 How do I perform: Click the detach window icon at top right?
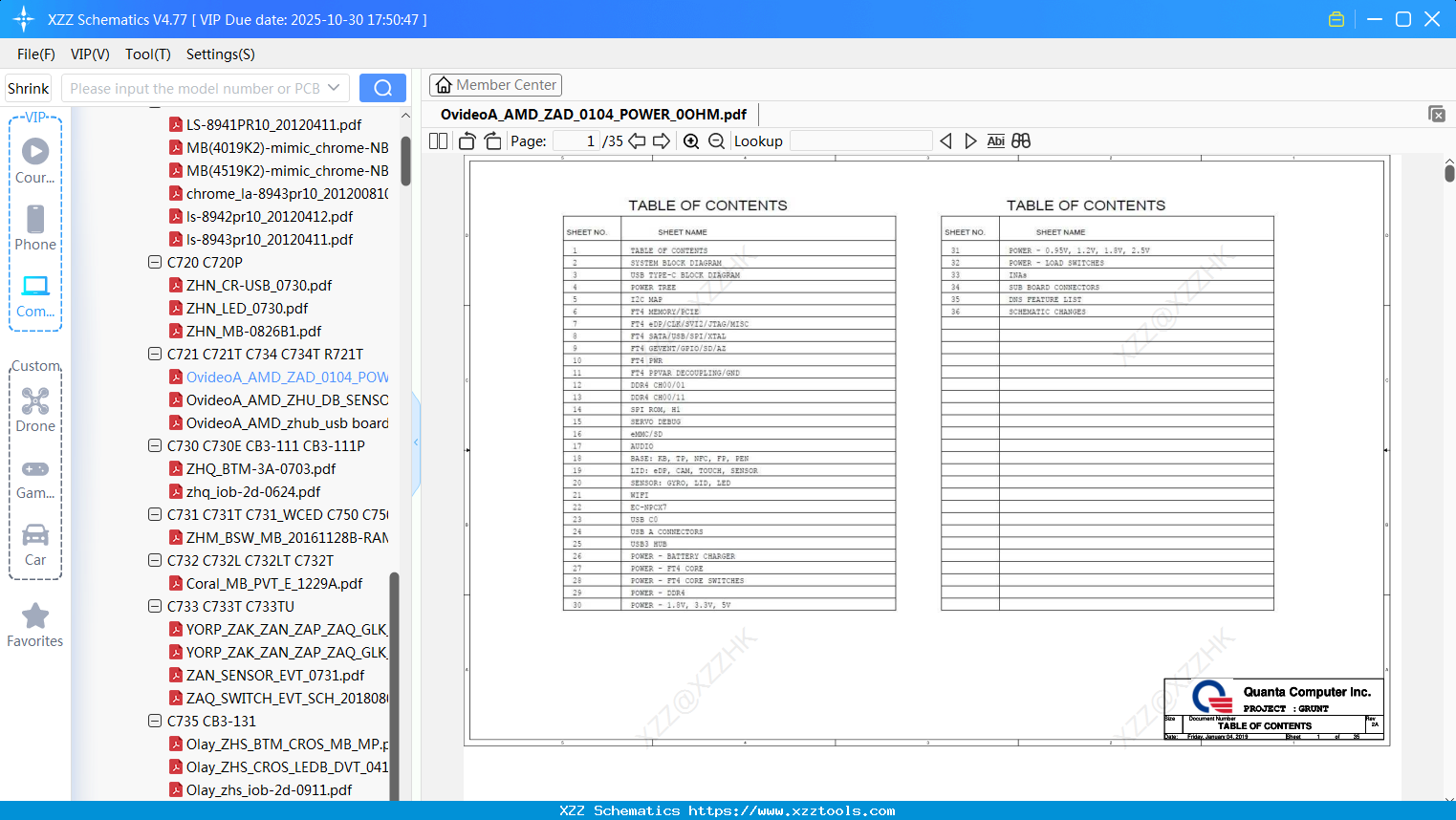coord(1436,114)
